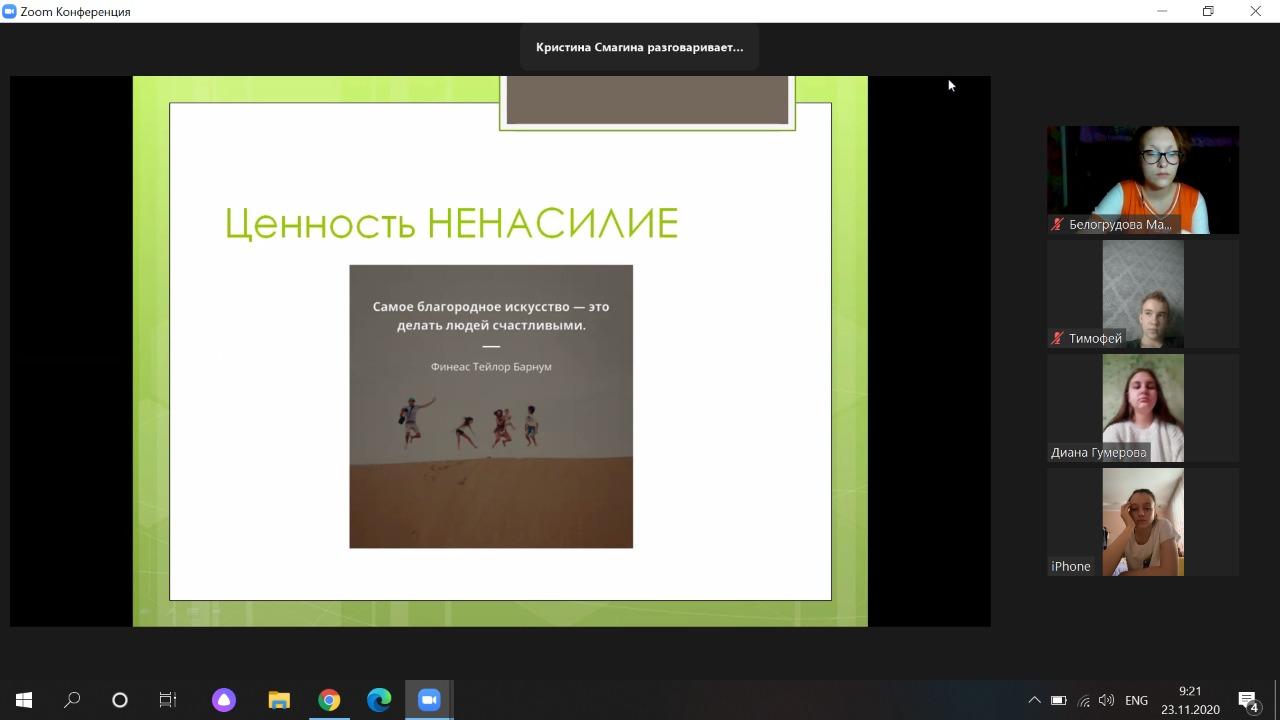Click the Cortana circle icon

click(120, 700)
